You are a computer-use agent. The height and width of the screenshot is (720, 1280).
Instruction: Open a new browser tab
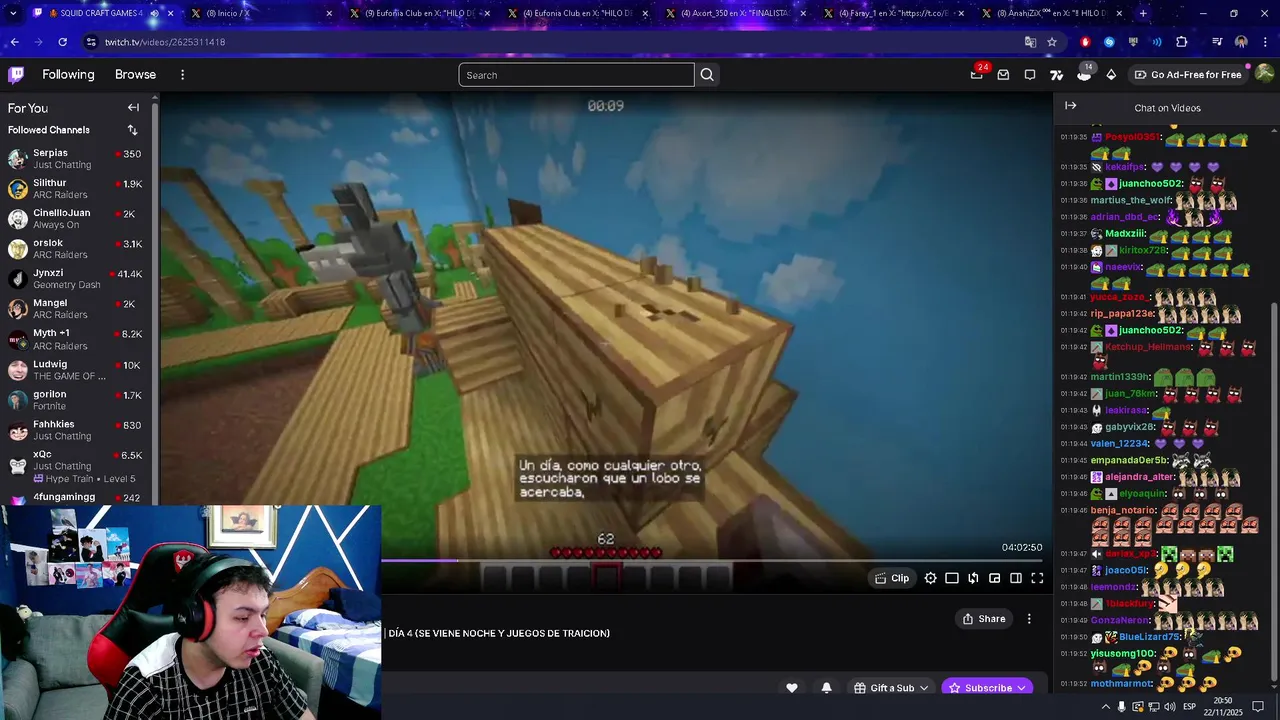tap(1143, 13)
